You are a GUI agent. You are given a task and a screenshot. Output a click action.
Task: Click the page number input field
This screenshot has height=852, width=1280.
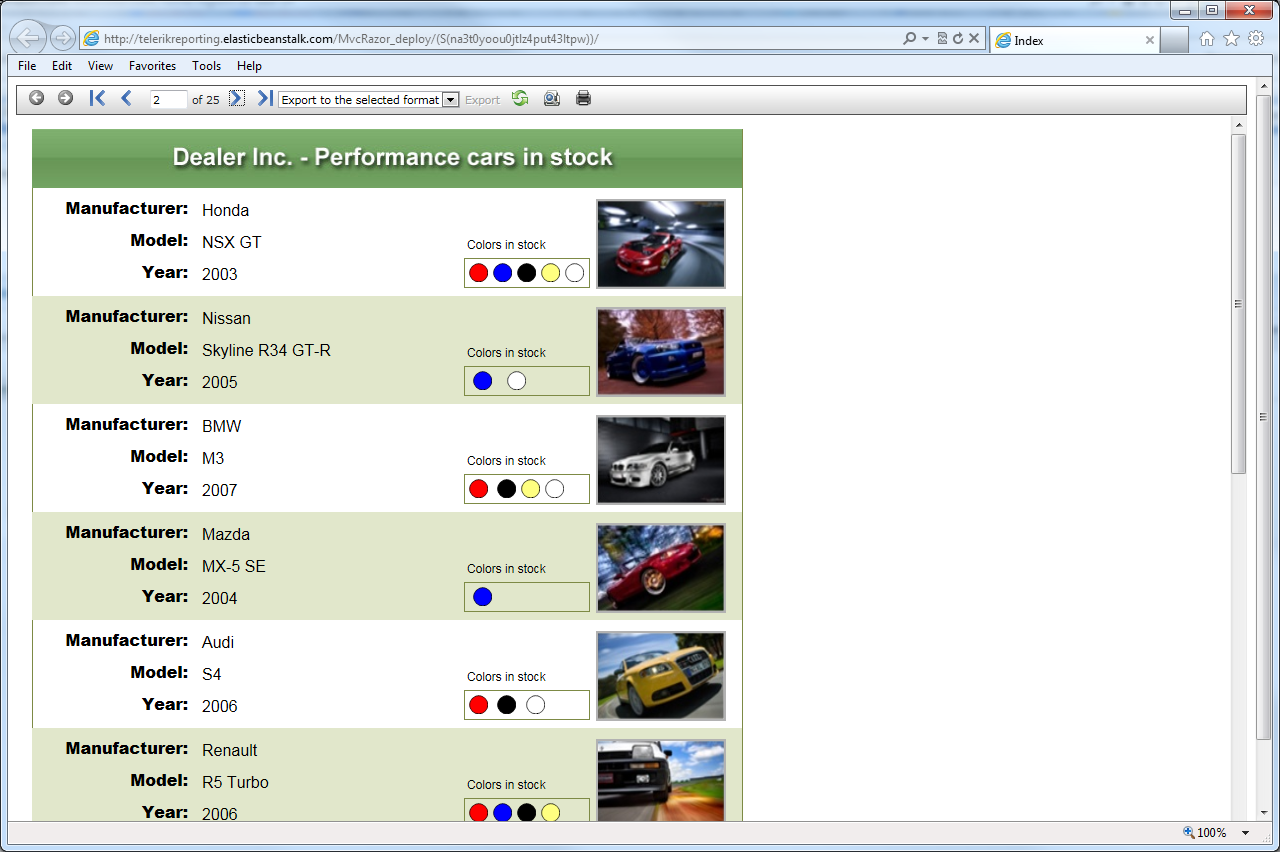[x=168, y=100]
